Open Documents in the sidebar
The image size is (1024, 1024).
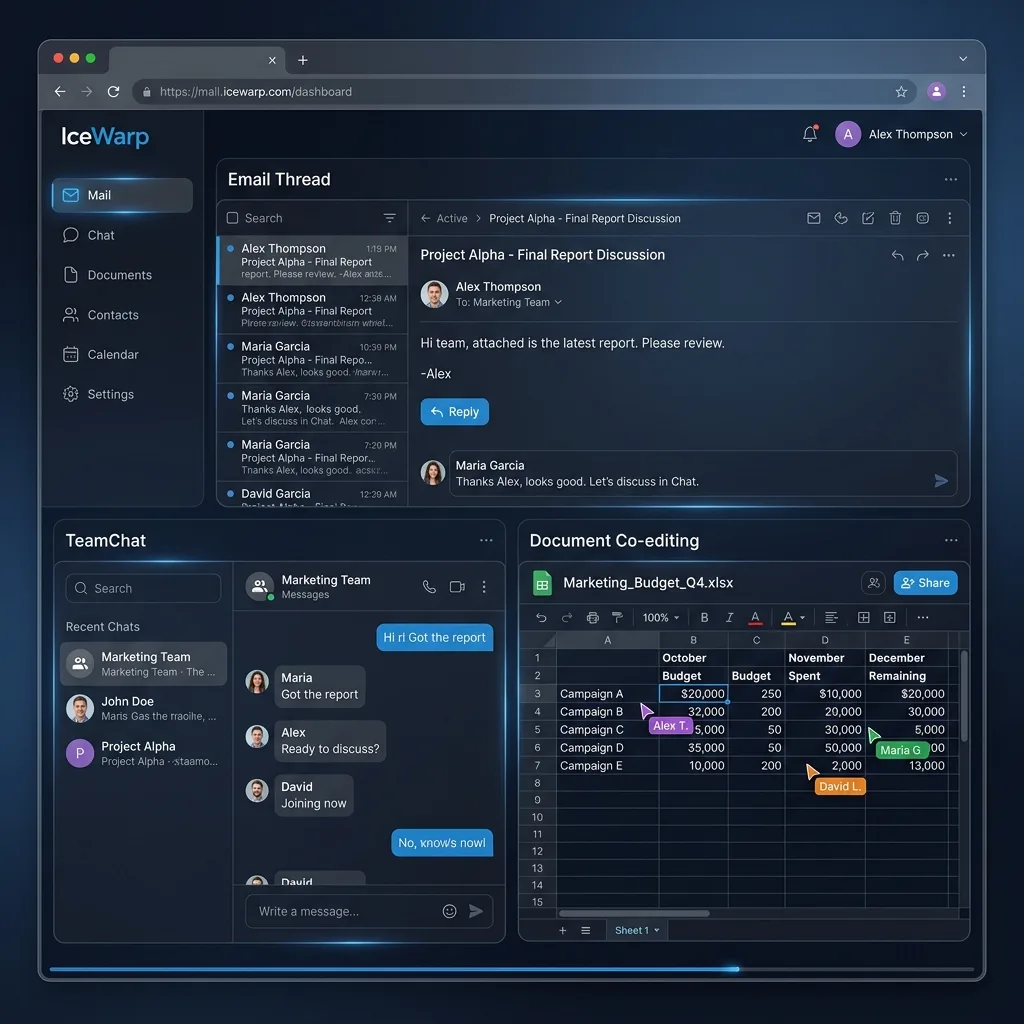[x=108, y=275]
